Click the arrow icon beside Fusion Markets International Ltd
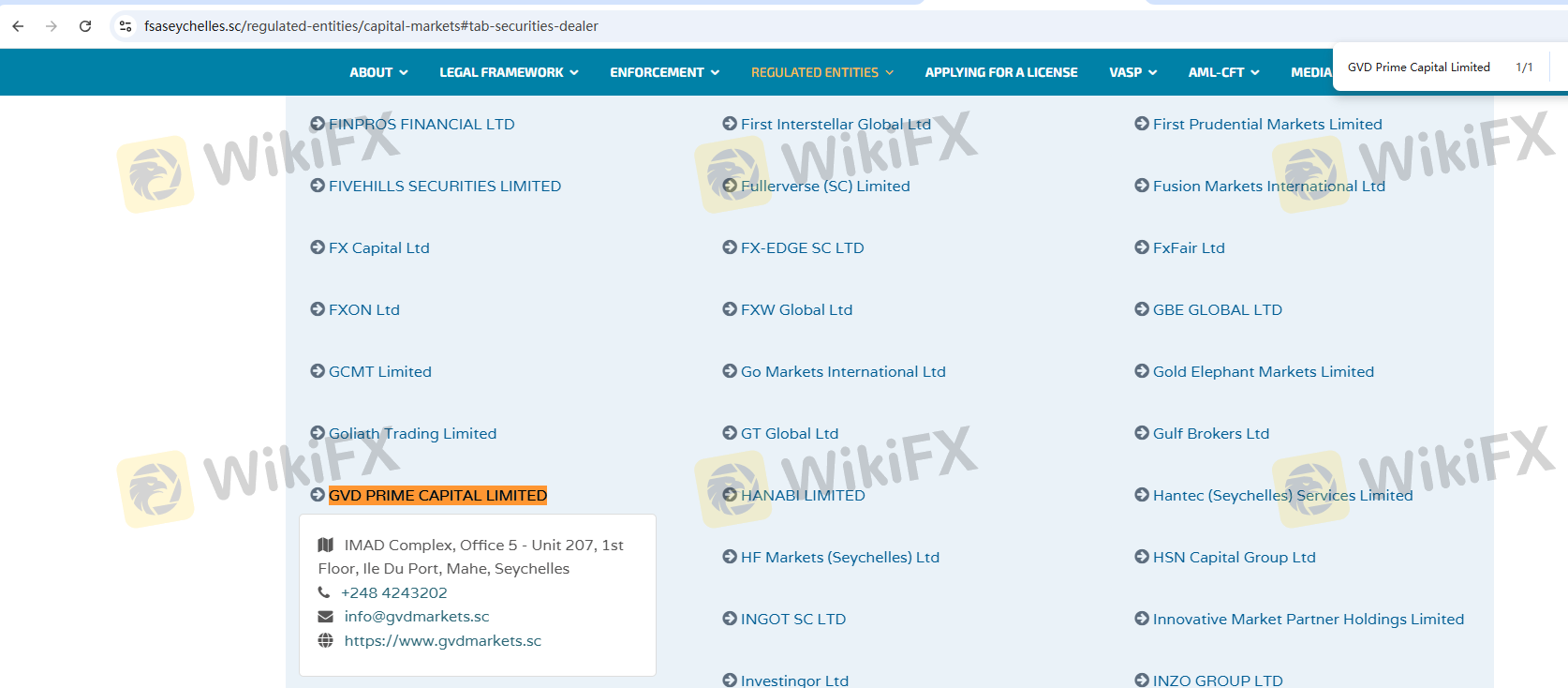1568x688 pixels. click(x=1142, y=186)
